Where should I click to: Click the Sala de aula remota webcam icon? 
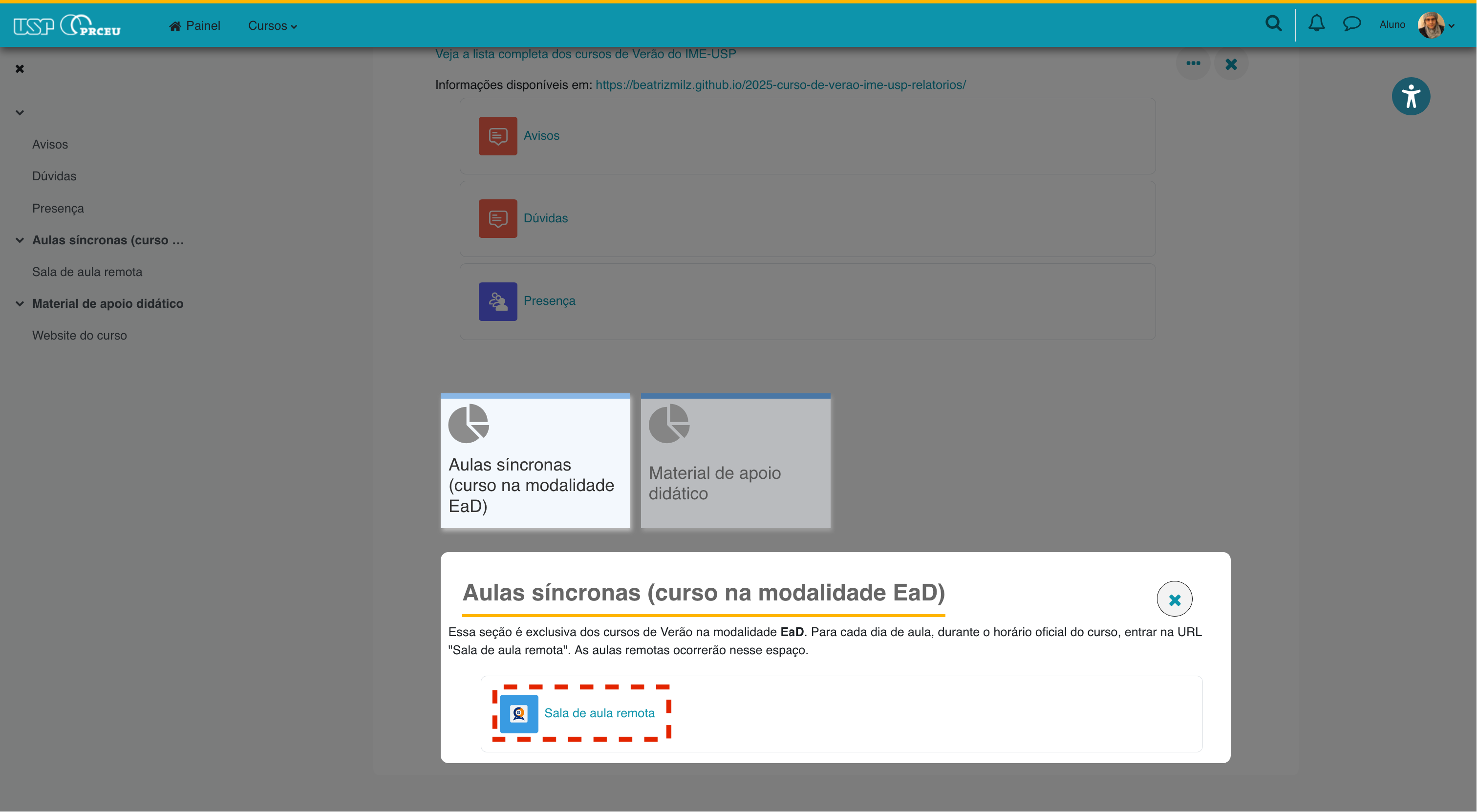pyautogui.click(x=519, y=714)
